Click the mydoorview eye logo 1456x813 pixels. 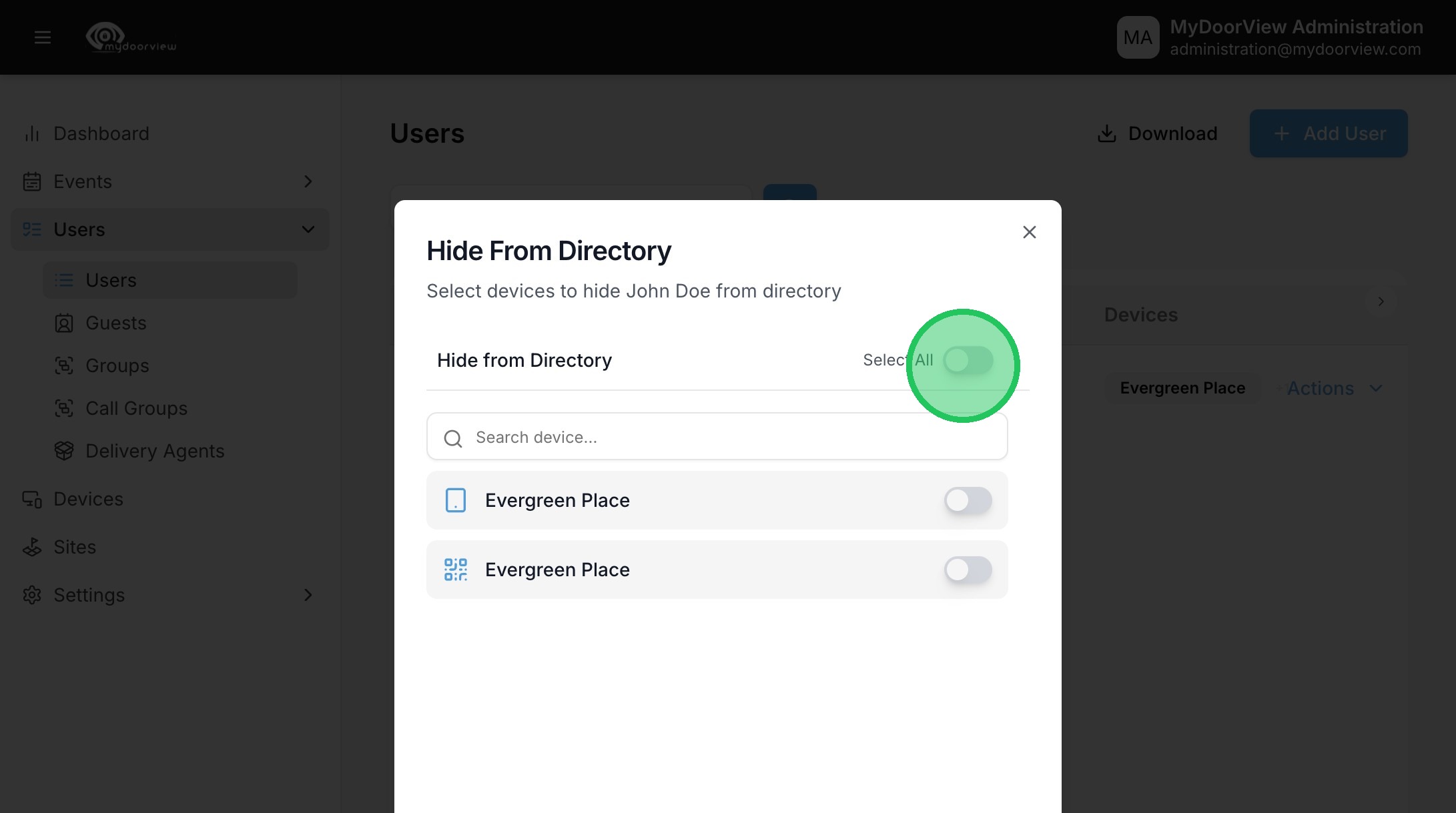pos(105,35)
